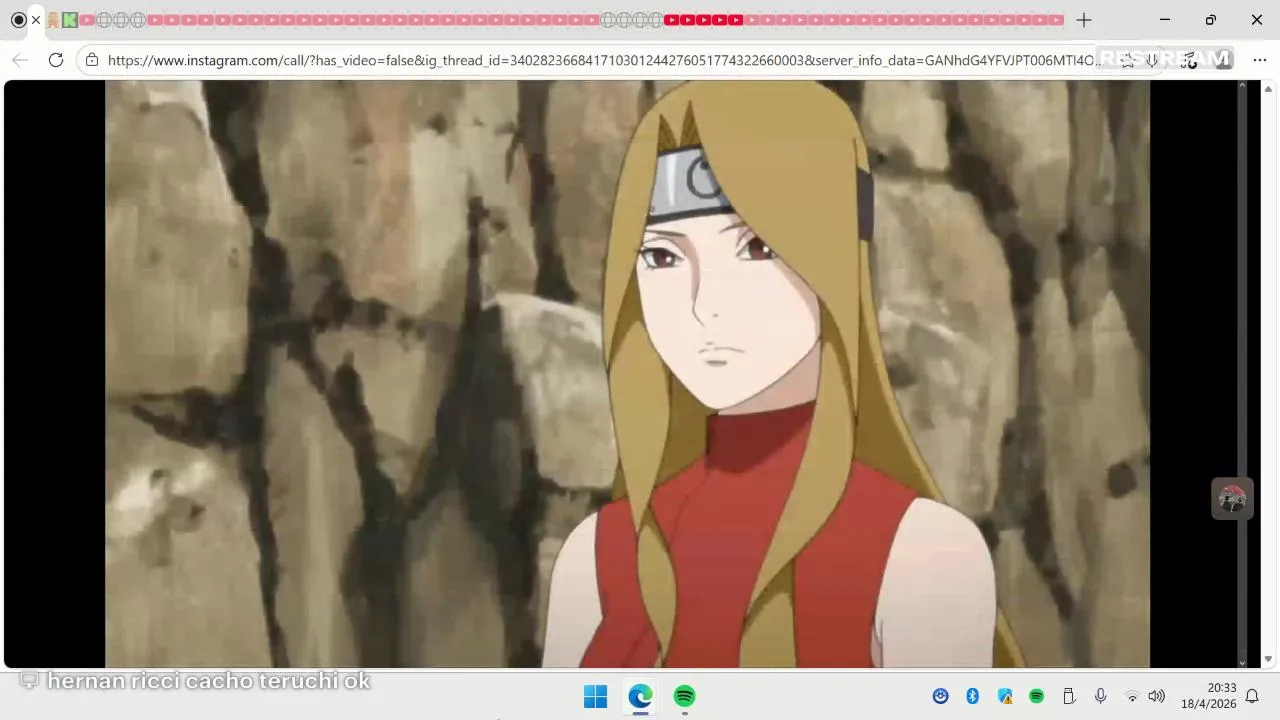
Task: Open Microsoft Edge from the taskbar
Action: [x=640, y=696]
